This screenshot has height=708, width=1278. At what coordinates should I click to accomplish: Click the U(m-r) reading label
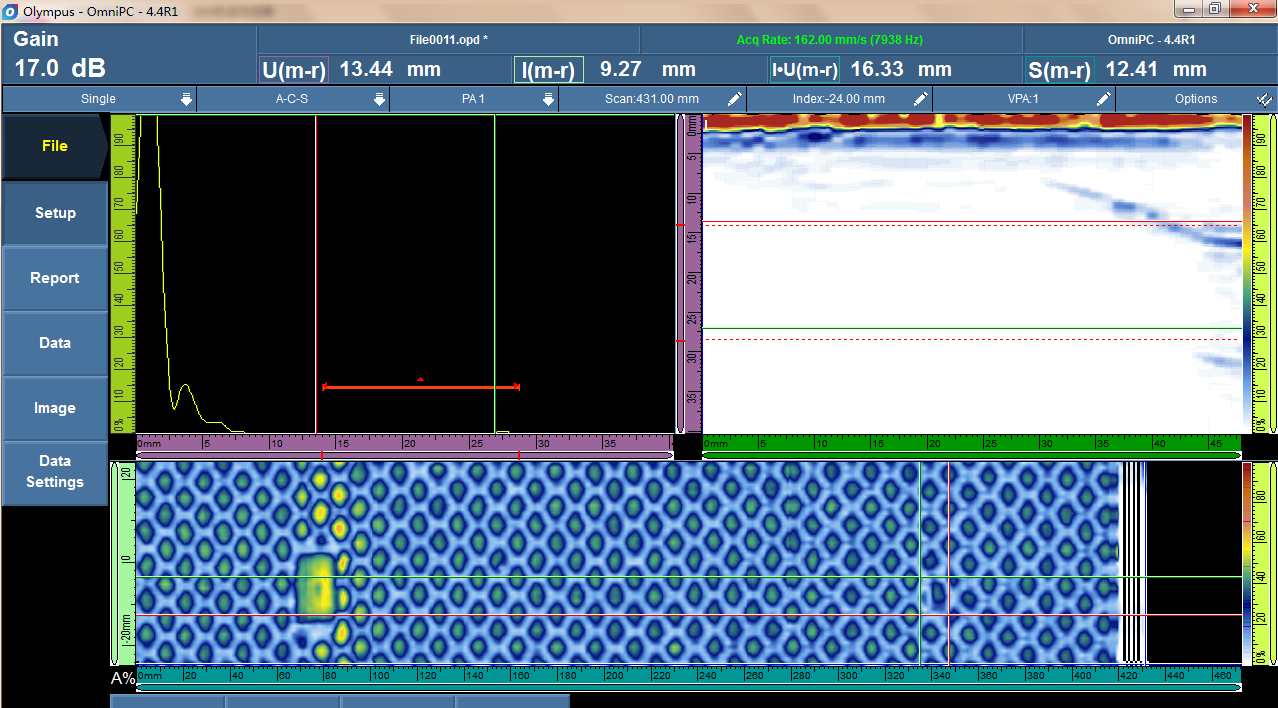pos(293,70)
